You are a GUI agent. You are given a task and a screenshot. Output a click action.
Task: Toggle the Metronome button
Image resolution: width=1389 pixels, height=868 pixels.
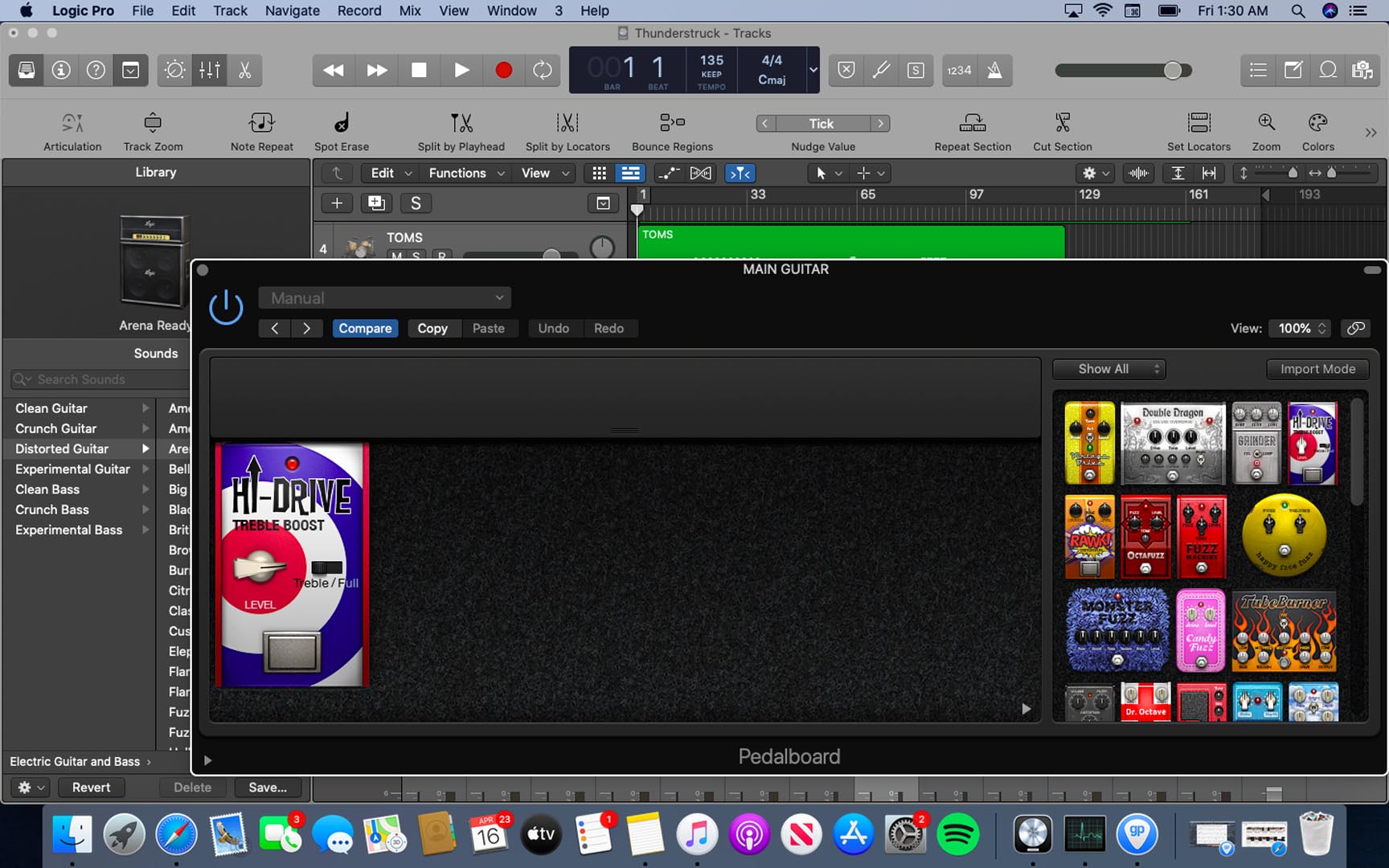coord(994,70)
